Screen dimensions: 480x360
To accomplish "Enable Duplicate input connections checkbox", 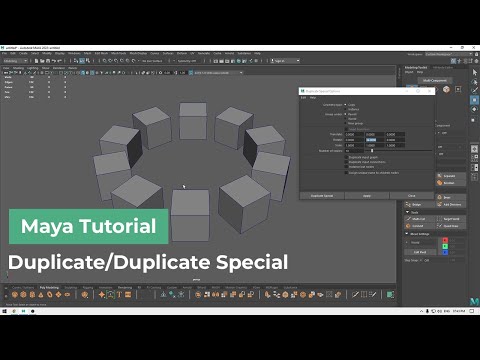I will 346,162.
